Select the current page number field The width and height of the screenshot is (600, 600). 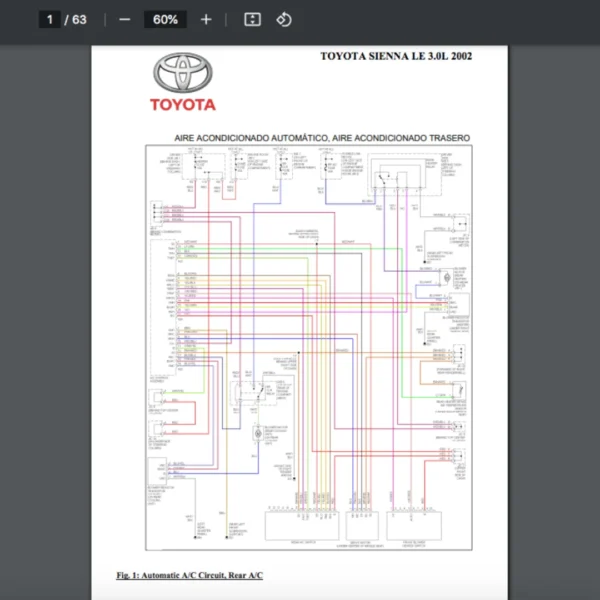click(49, 20)
